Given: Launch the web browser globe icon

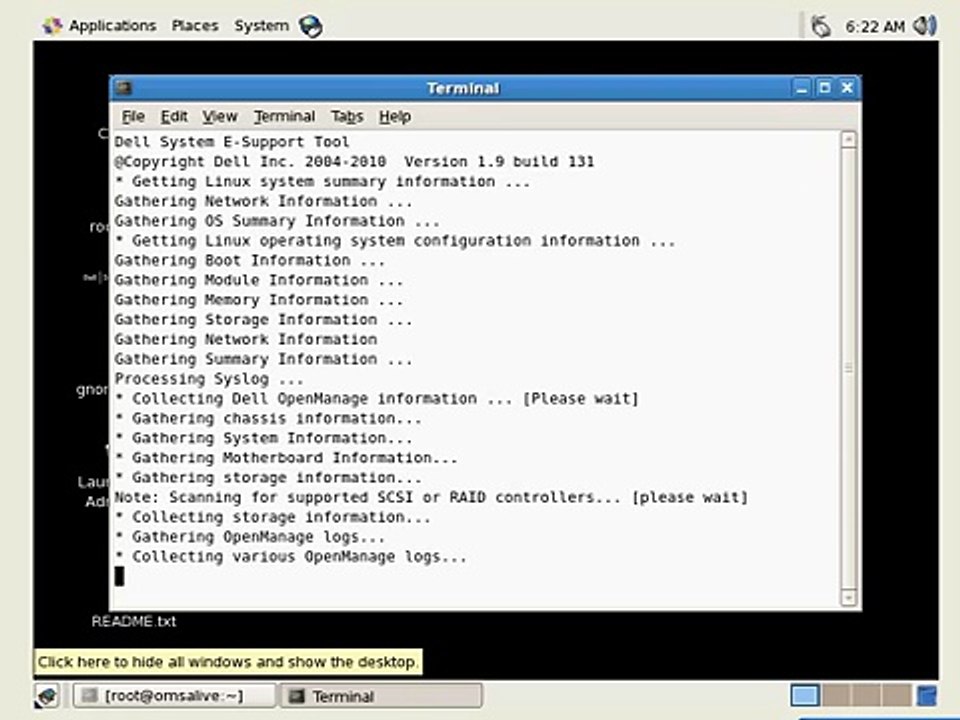Looking at the screenshot, I should pos(310,26).
